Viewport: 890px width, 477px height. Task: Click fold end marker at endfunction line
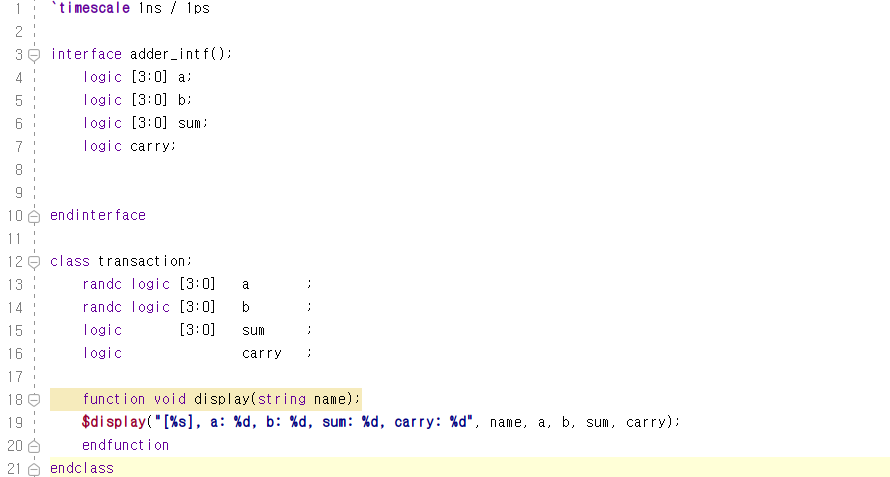[x=34, y=446]
